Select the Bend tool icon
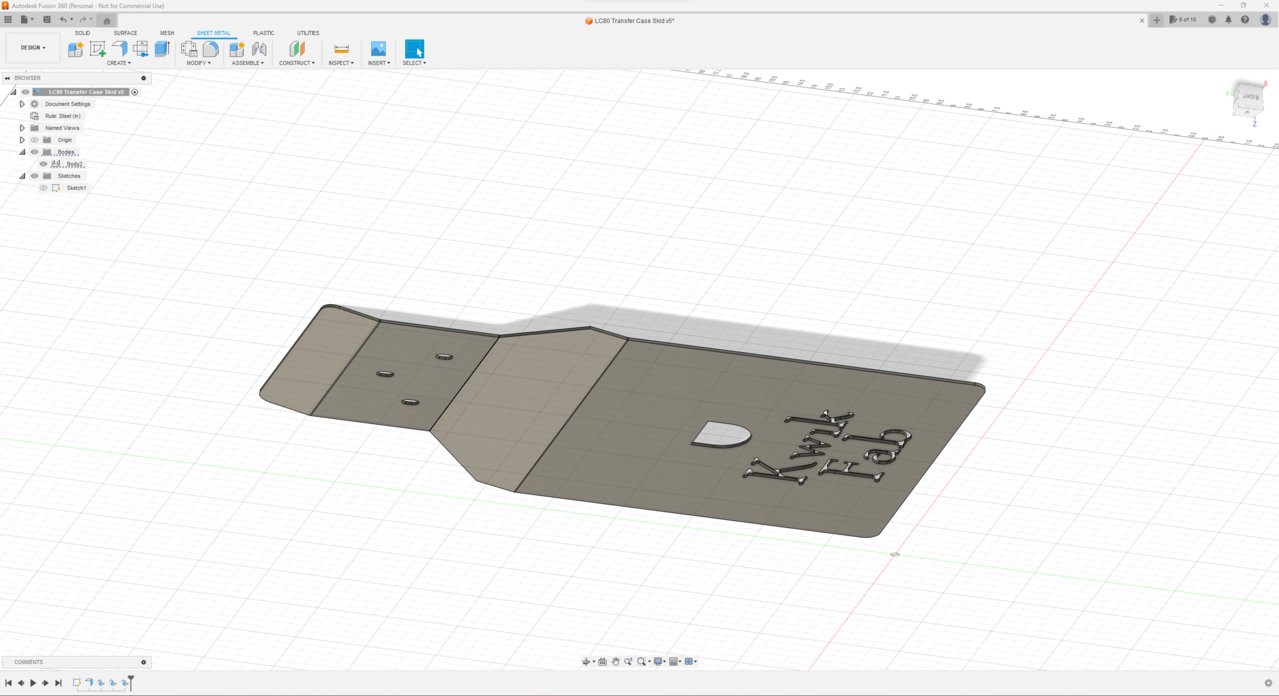The height and width of the screenshot is (696, 1279). [x=141, y=49]
